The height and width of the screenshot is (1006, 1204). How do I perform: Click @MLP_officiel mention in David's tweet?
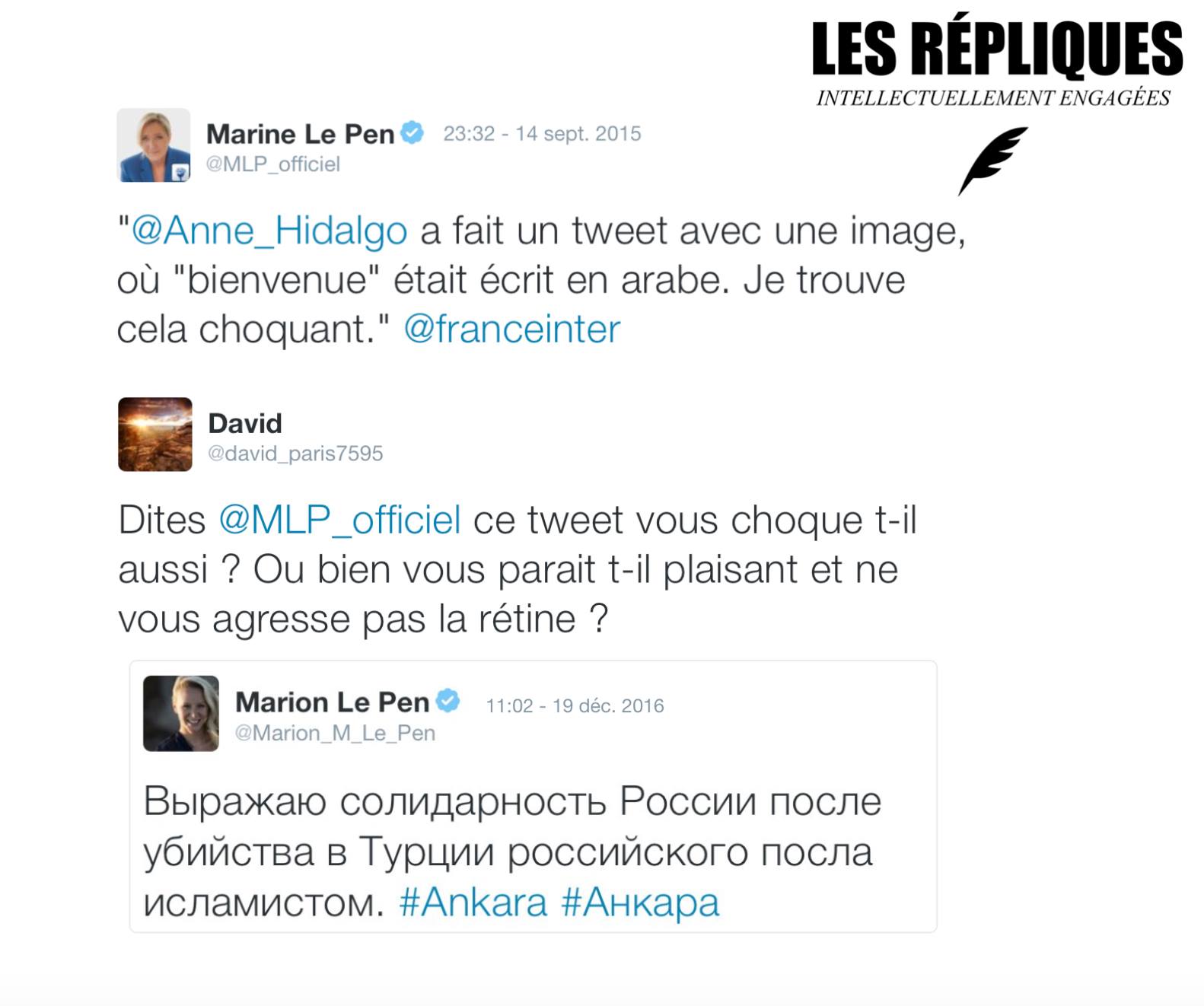pos(339,520)
